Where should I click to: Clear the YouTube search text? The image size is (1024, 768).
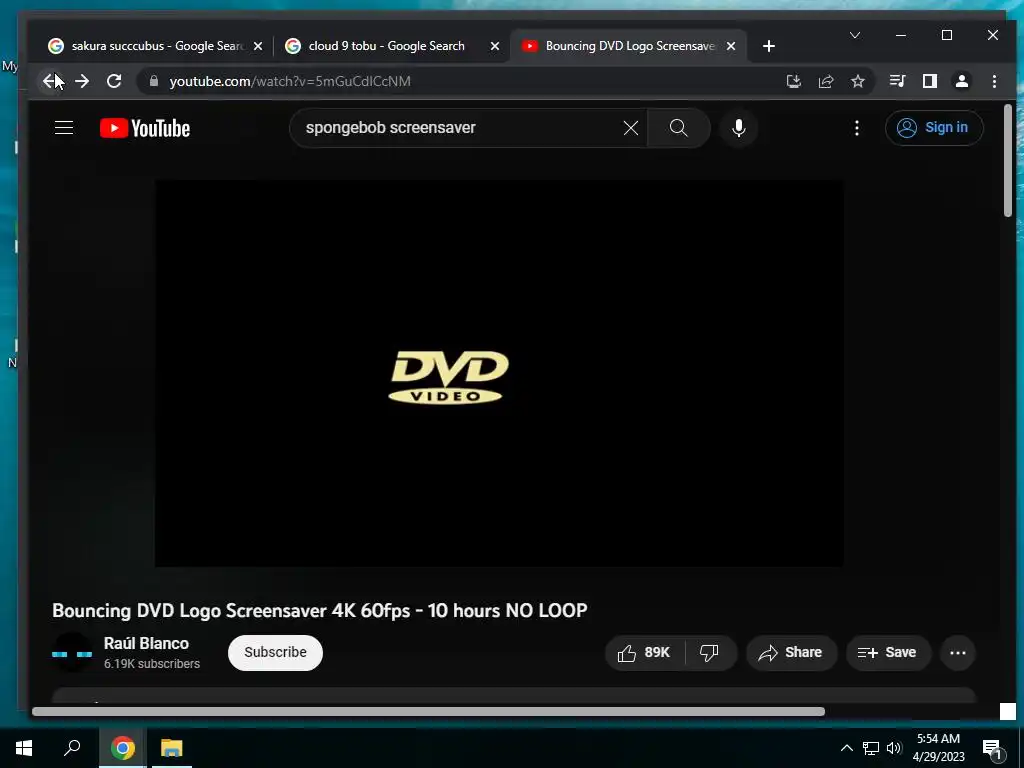tap(631, 128)
